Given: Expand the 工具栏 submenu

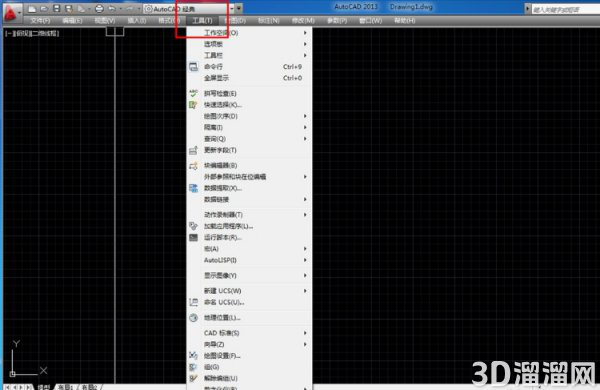Looking at the screenshot, I should coord(249,55).
